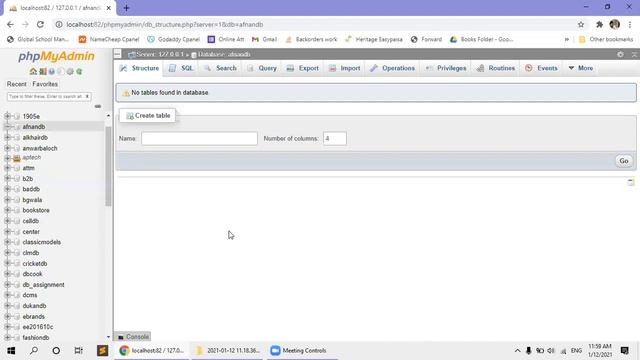Click navigation panel vertical scrollbar
Screen dimensions: 640x360
(108, 167)
